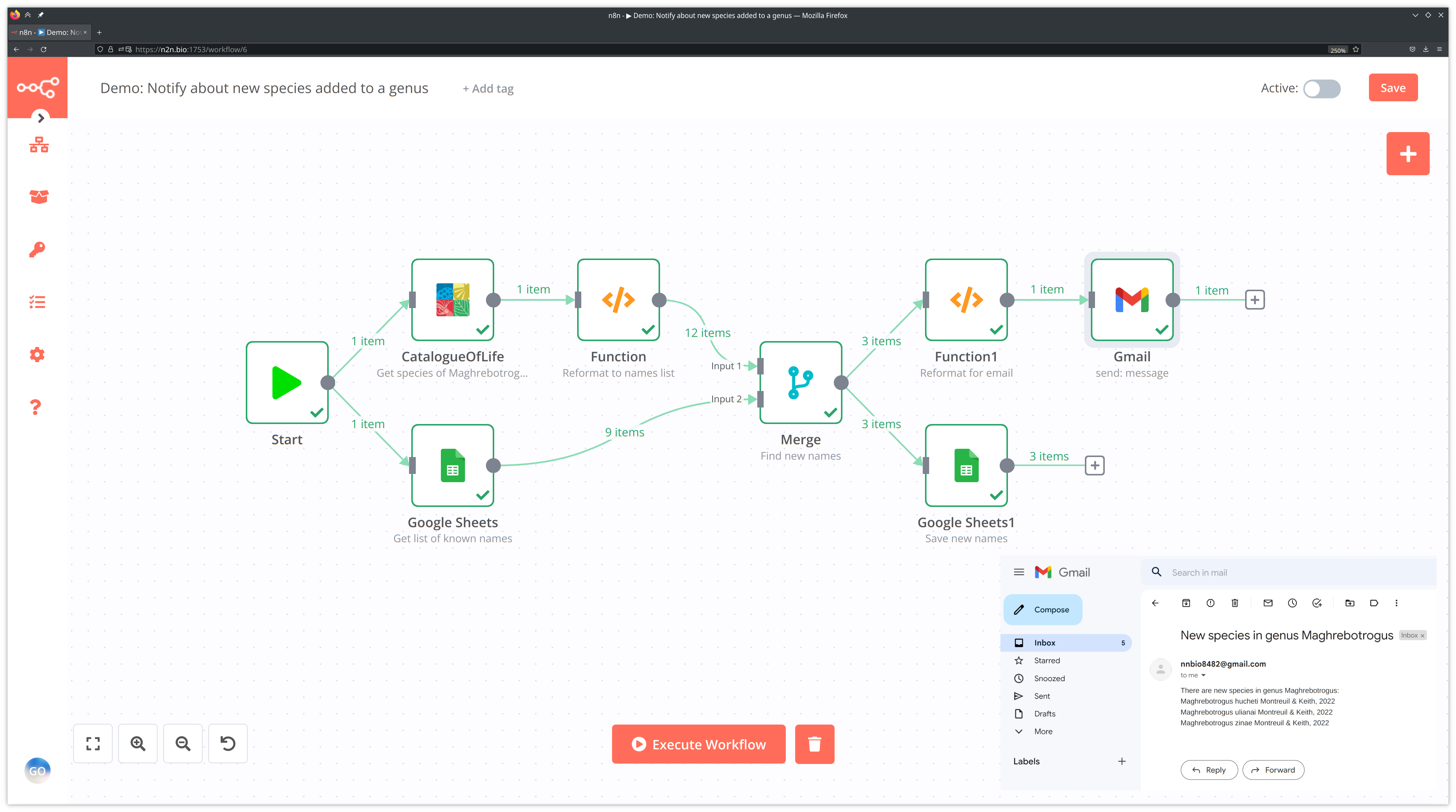Delete selected node with red trash button
Image resolution: width=1456 pixels, height=812 pixels.
click(814, 744)
